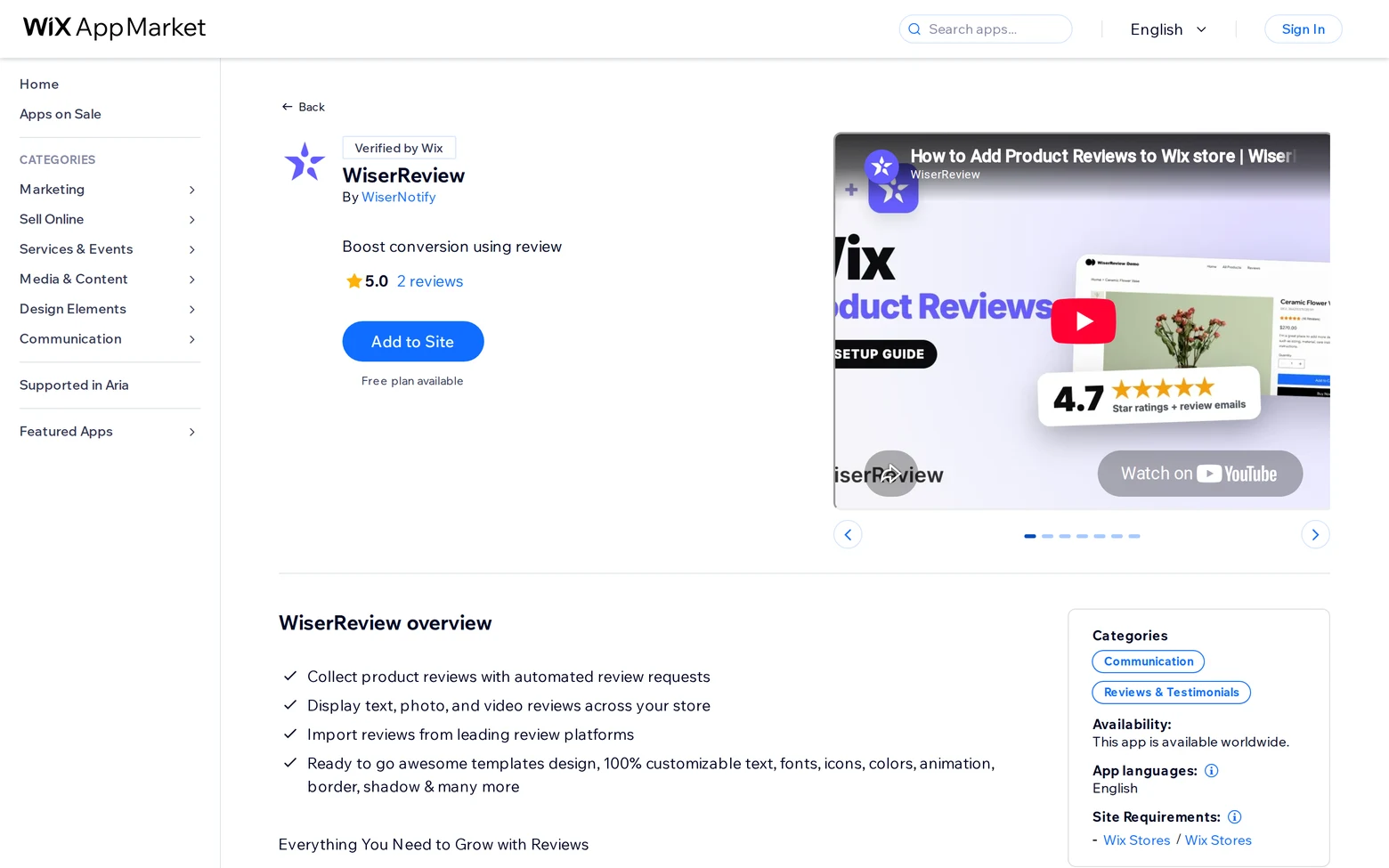Screen dimensions: 1389x868
Task: Go to previous gallery slide arrow
Action: (848, 535)
